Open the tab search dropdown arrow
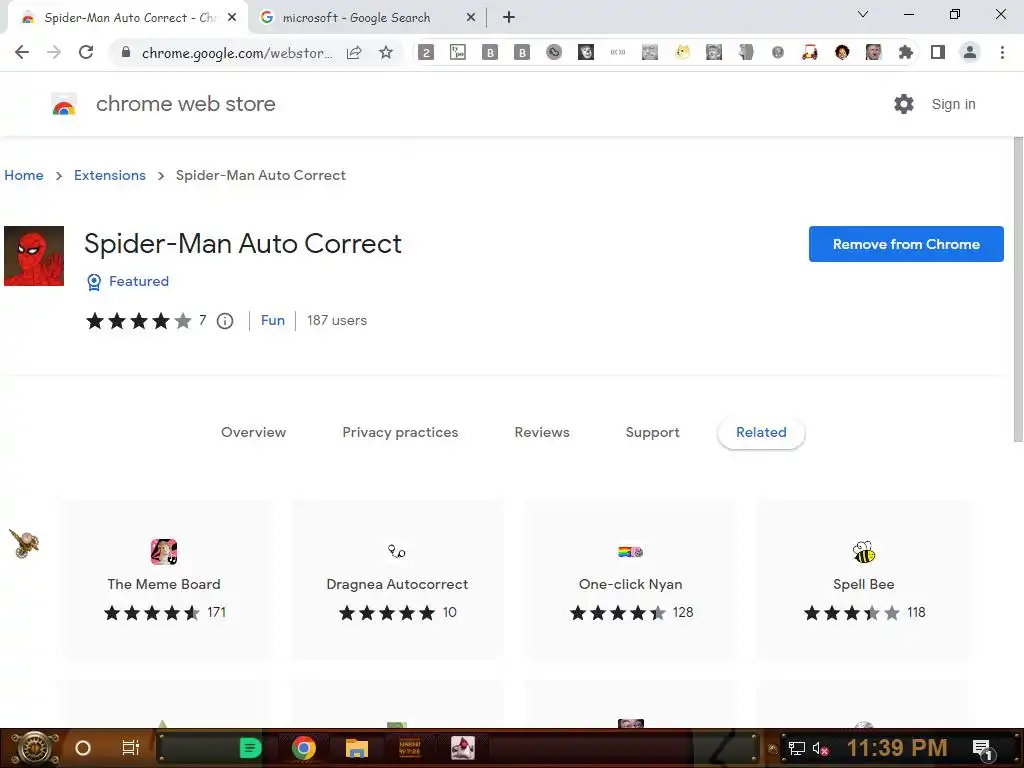 pos(863,14)
